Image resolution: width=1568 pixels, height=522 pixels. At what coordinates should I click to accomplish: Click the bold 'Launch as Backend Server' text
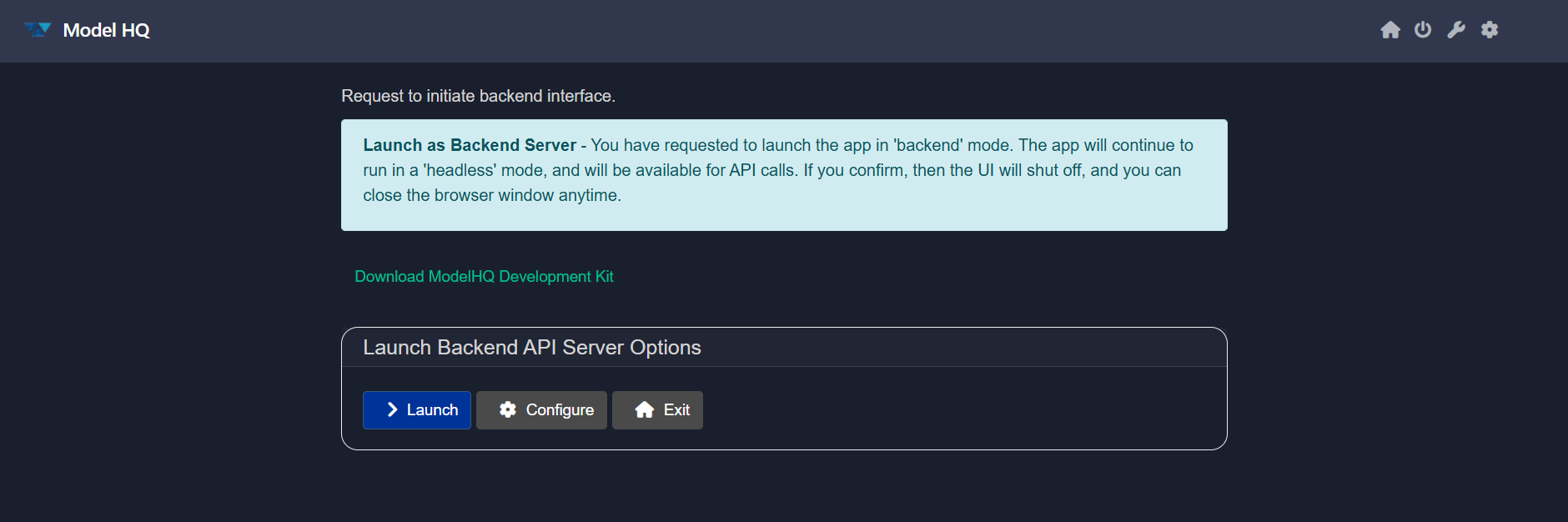470,145
